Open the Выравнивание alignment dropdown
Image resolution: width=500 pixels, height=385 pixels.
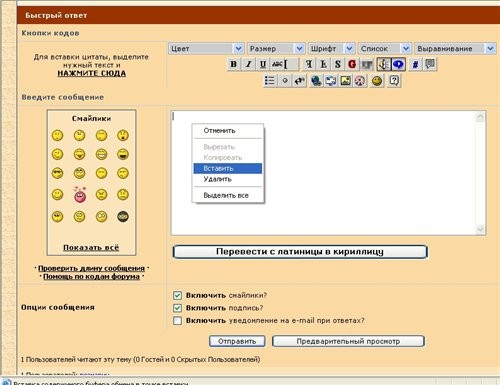pyautogui.click(x=455, y=49)
